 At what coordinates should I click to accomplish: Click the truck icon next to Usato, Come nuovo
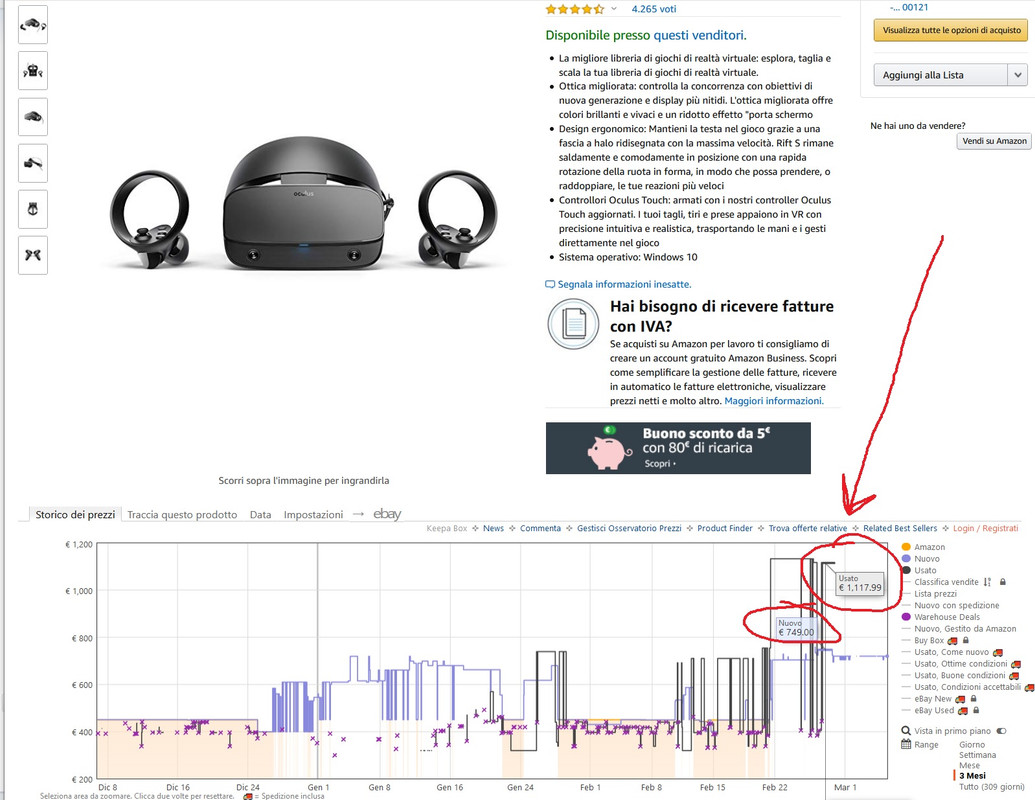coord(997,653)
